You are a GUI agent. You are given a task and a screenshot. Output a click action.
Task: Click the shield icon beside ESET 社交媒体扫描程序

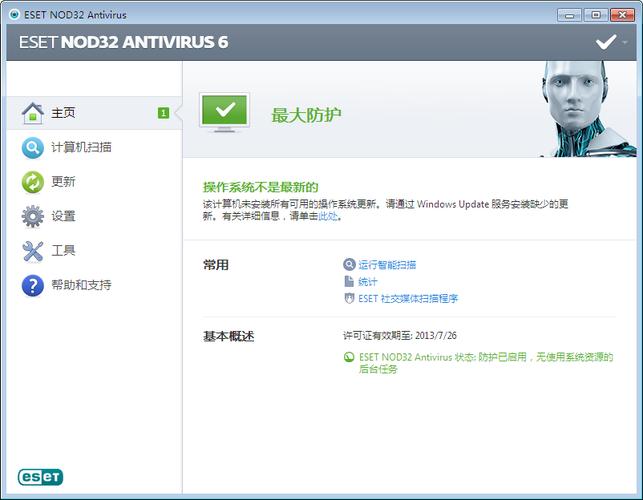click(349, 298)
